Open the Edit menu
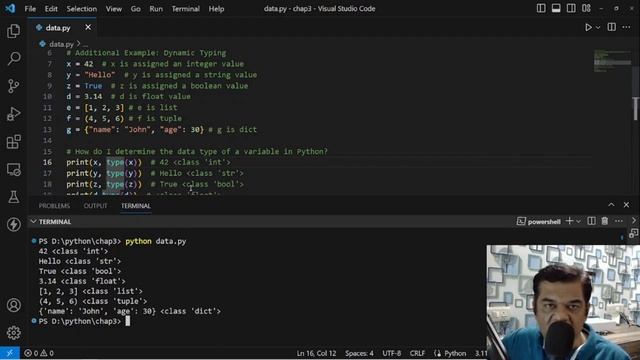This screenshot has height=360, width=640. pyautogui.click(x=51, y=9)
